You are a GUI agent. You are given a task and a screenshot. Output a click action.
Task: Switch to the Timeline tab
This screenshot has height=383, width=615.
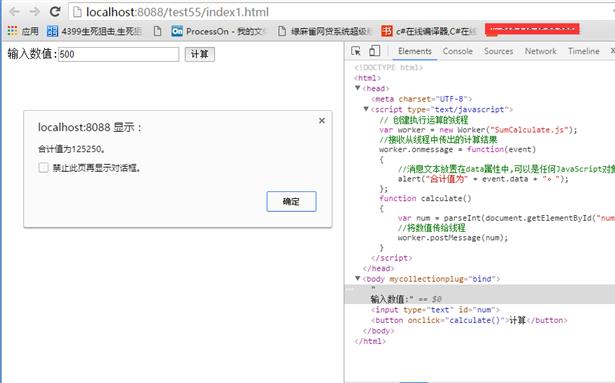[x=584, y=51]
